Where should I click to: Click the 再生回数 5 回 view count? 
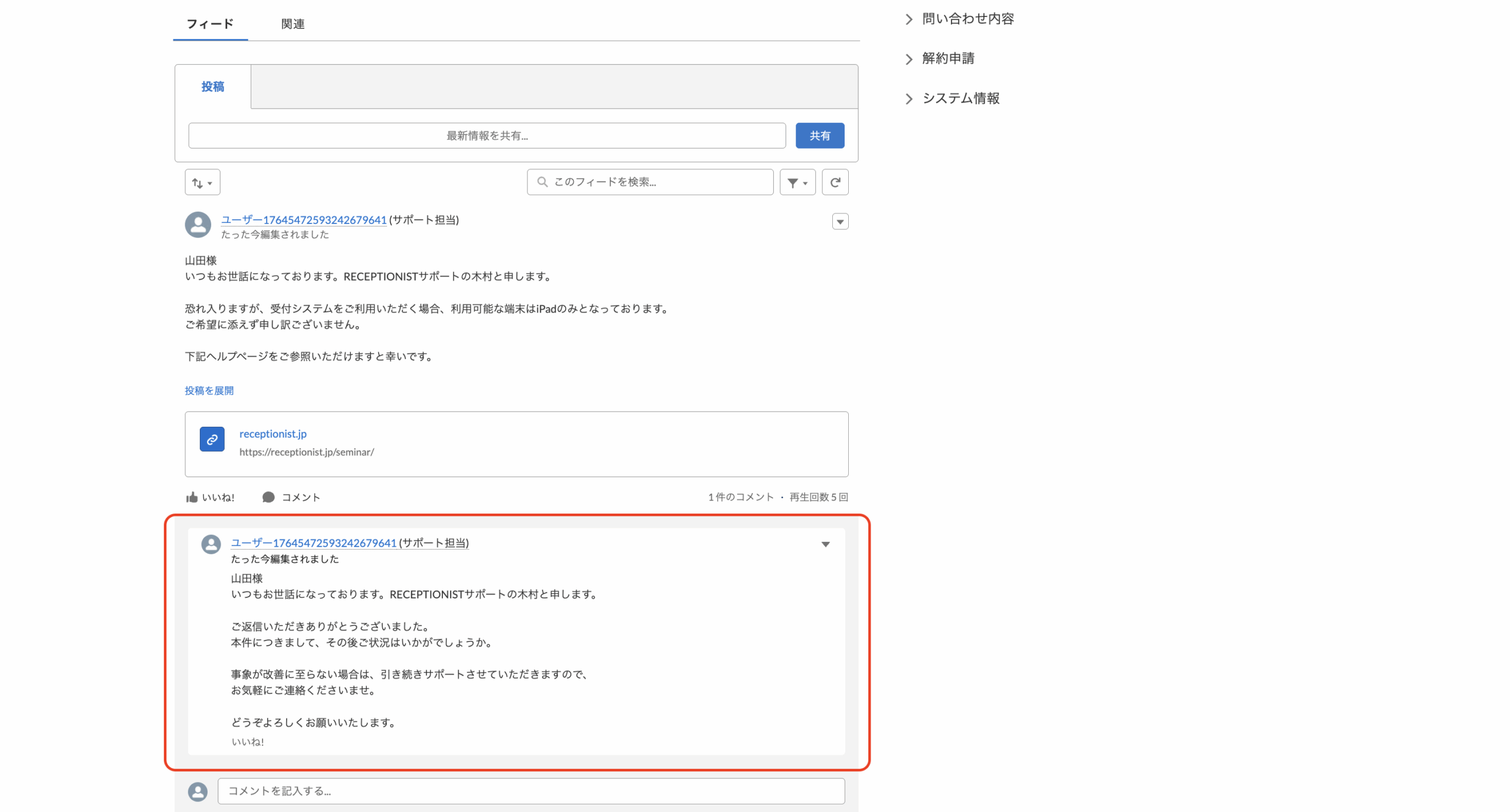(x=819, y=497)
